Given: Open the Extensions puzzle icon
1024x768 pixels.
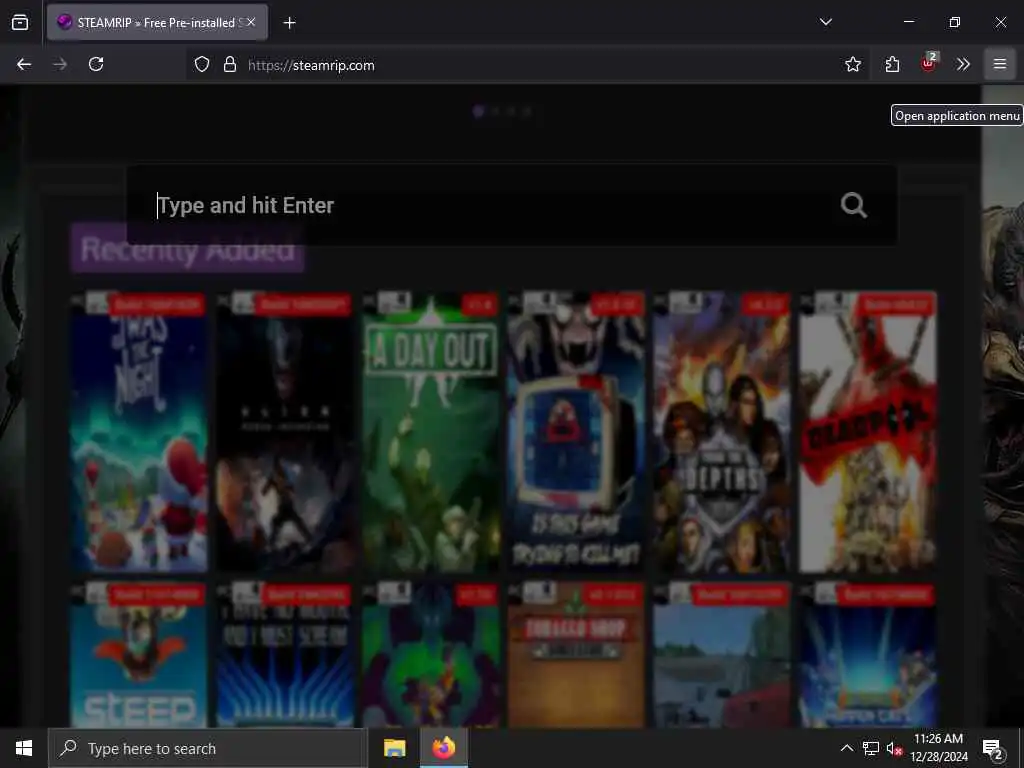Looking at the screenshot, I should [x=892, y=64].
